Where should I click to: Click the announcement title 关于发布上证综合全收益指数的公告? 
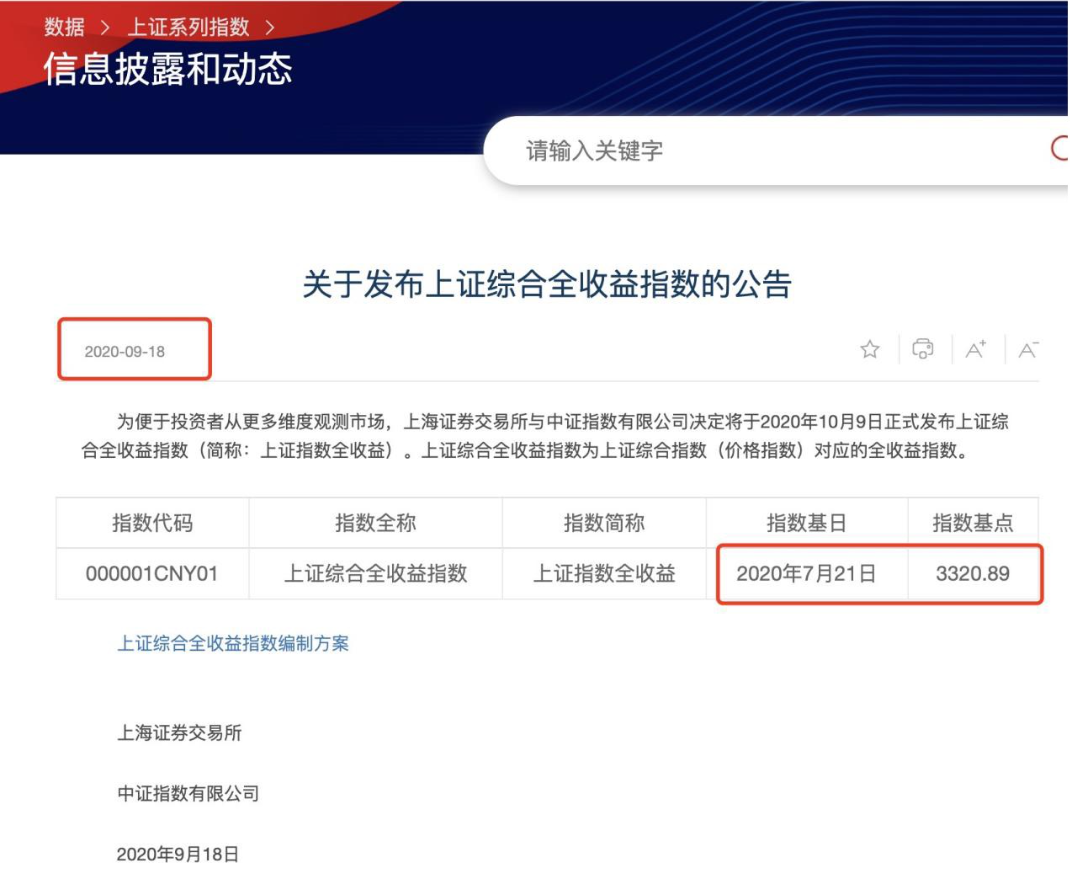pos(547,284)
